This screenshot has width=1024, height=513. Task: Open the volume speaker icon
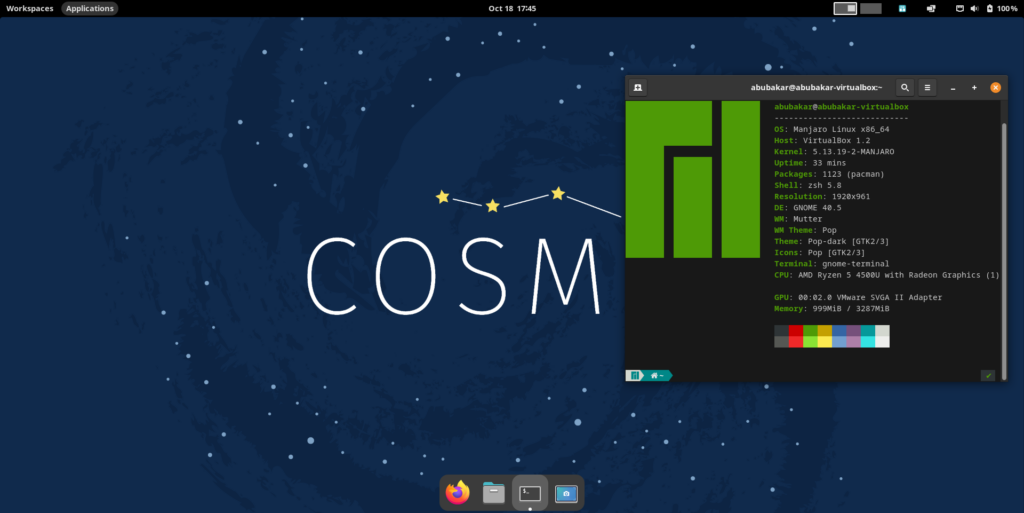pyautogui.click(x=974, y=8)
